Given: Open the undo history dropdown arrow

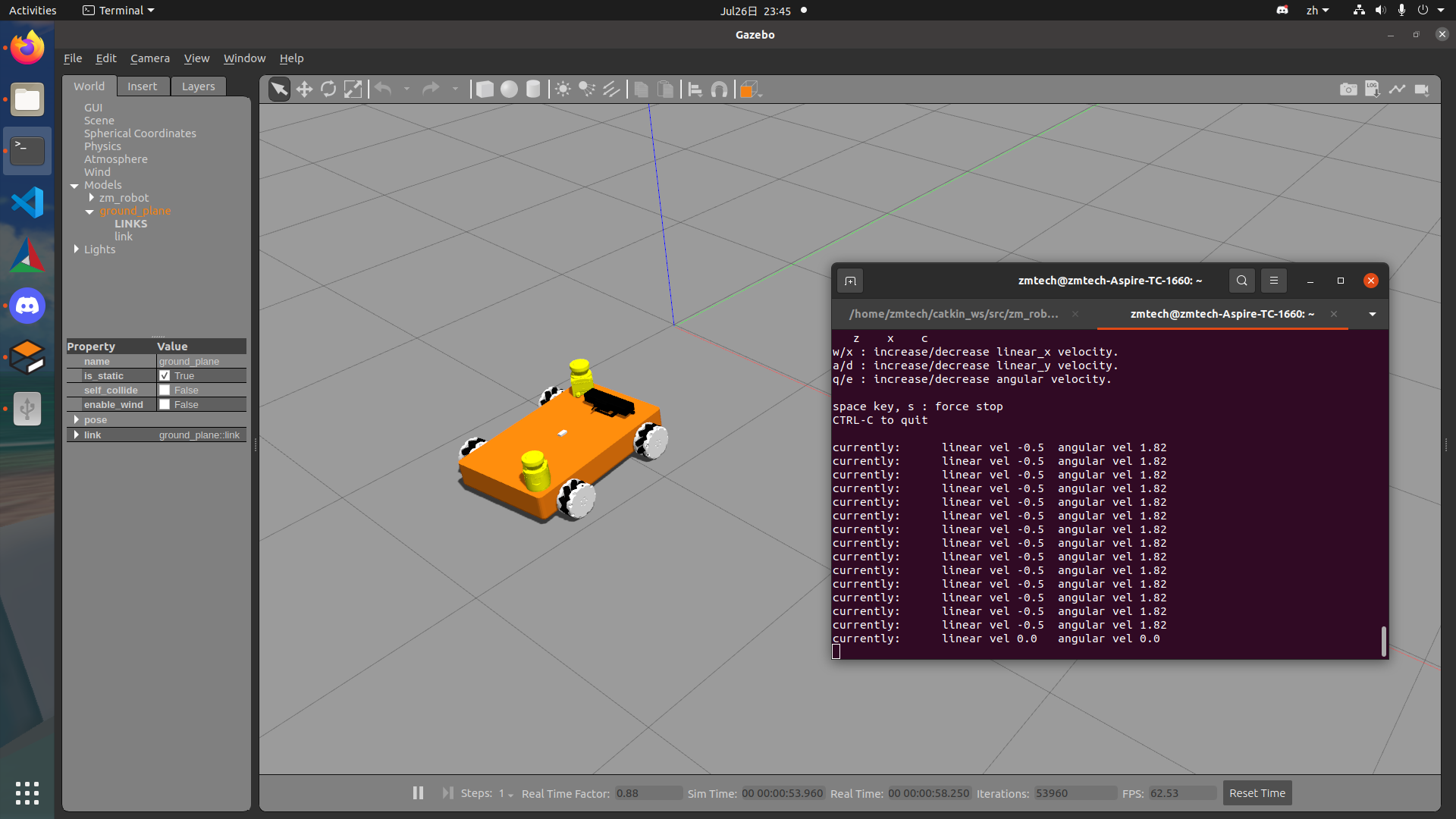Looking at the screenshot, I should pos(406,89).
